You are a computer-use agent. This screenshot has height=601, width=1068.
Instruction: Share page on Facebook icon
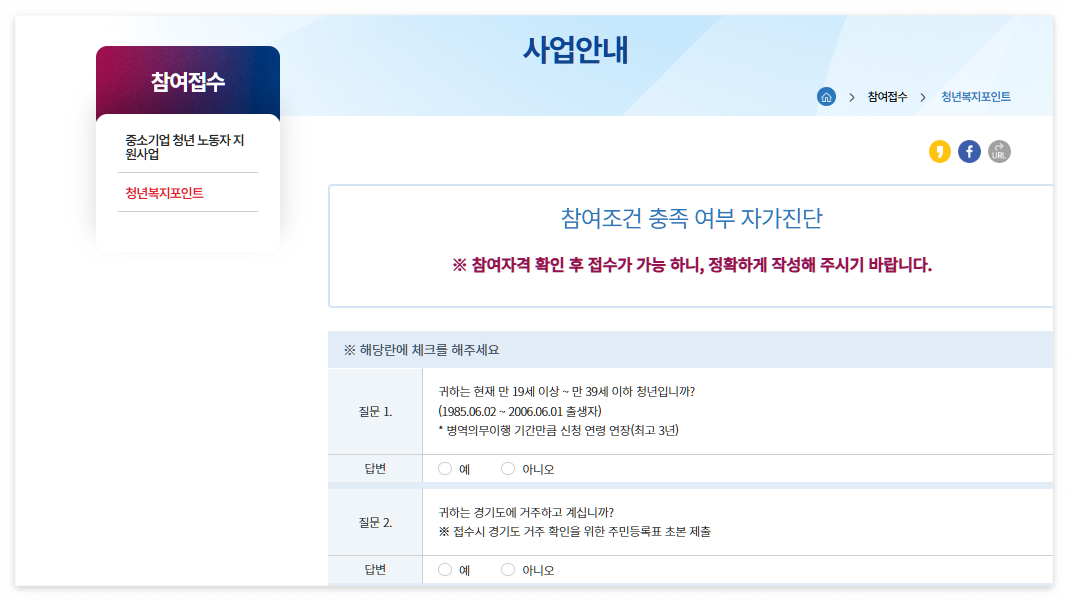coord(969,151)
